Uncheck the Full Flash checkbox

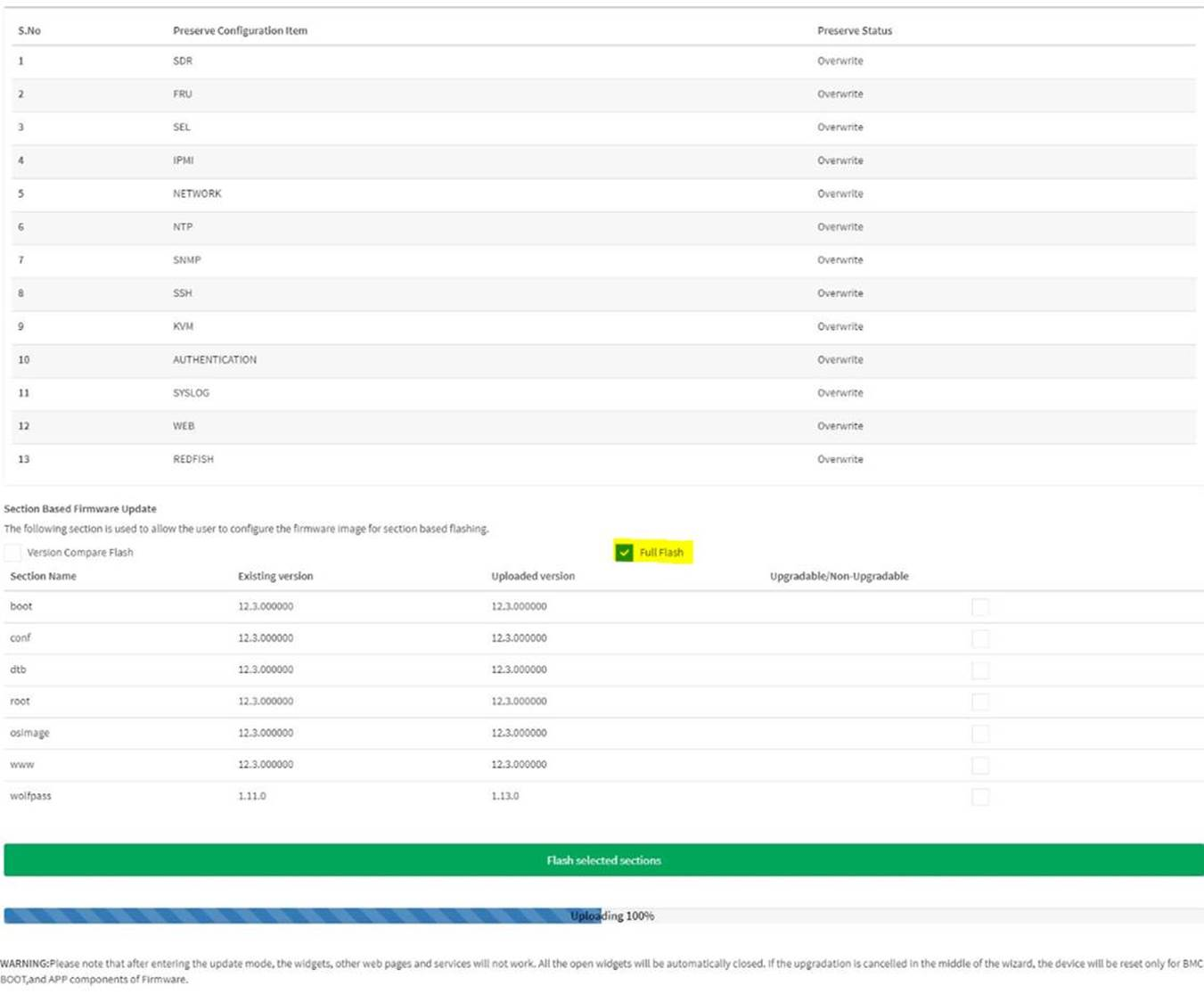[624, 553]
